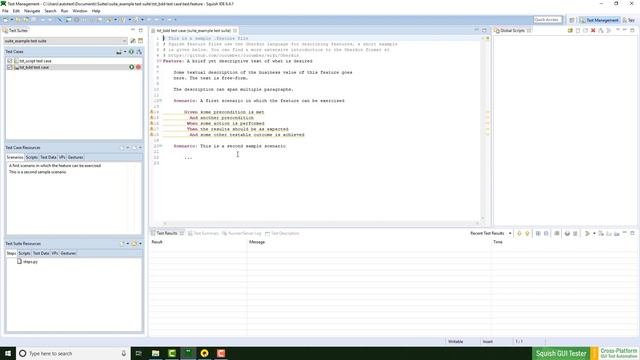Open the Navigate menu

32,11
